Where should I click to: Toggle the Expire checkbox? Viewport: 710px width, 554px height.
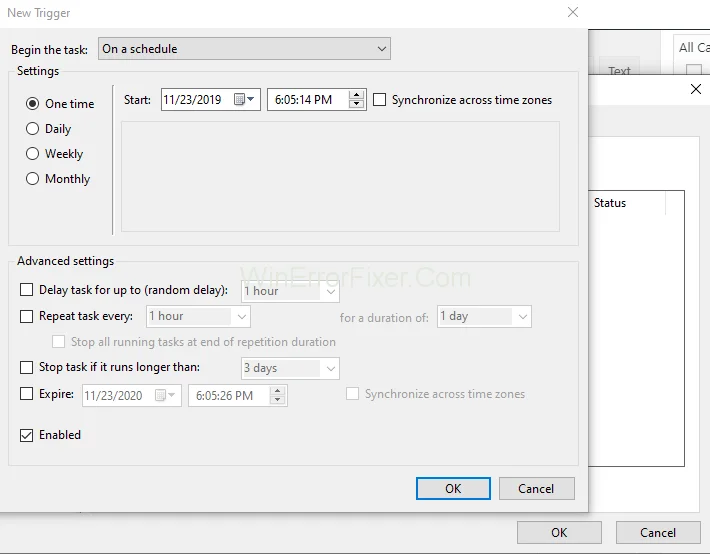click(x=27, y=395)
